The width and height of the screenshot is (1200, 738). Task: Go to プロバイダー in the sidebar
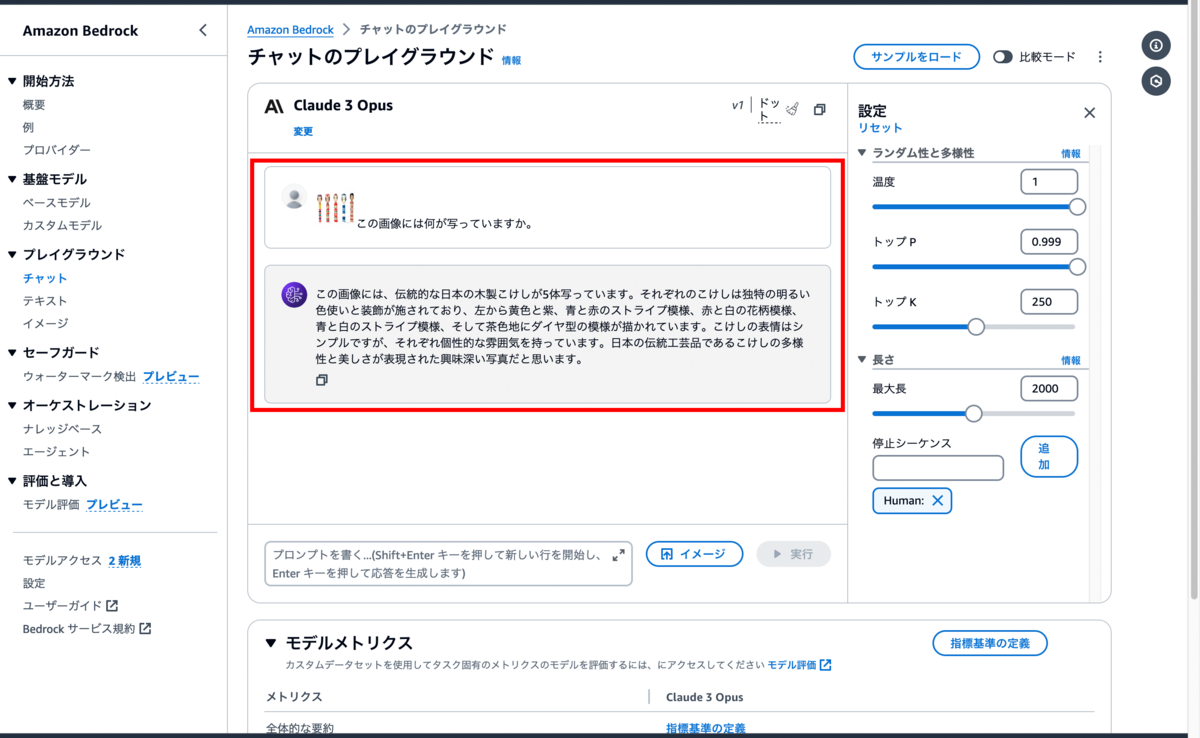coord(57,150)
